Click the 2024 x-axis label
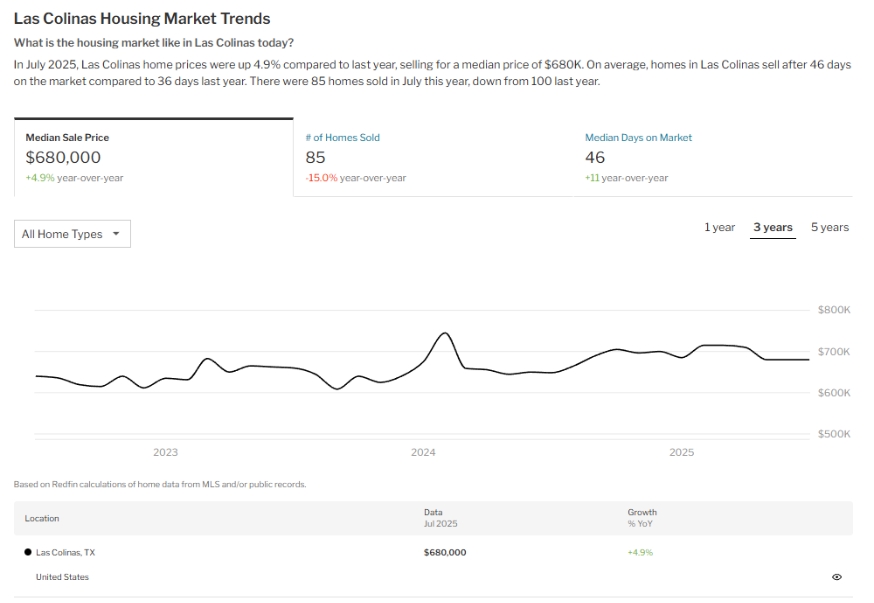The width and height of the screenshot is (874, 603). pyautogui.click(x=423, y=452)
